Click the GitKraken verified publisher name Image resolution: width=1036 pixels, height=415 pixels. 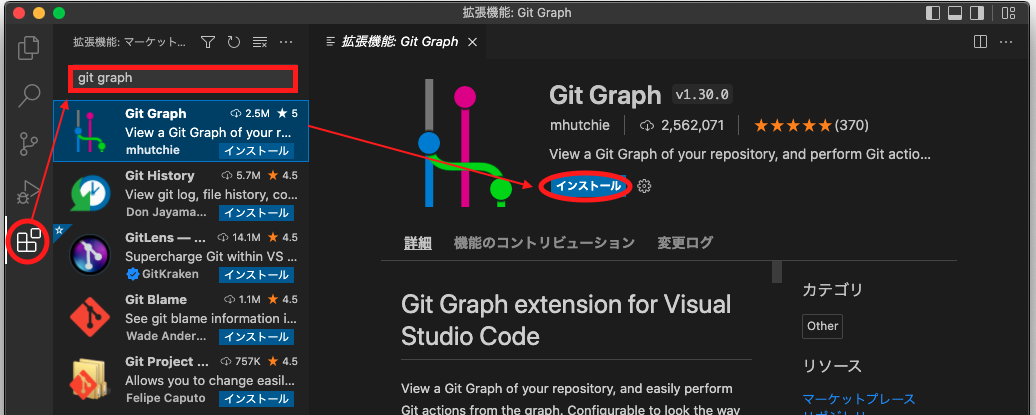(x=169, y=274)
